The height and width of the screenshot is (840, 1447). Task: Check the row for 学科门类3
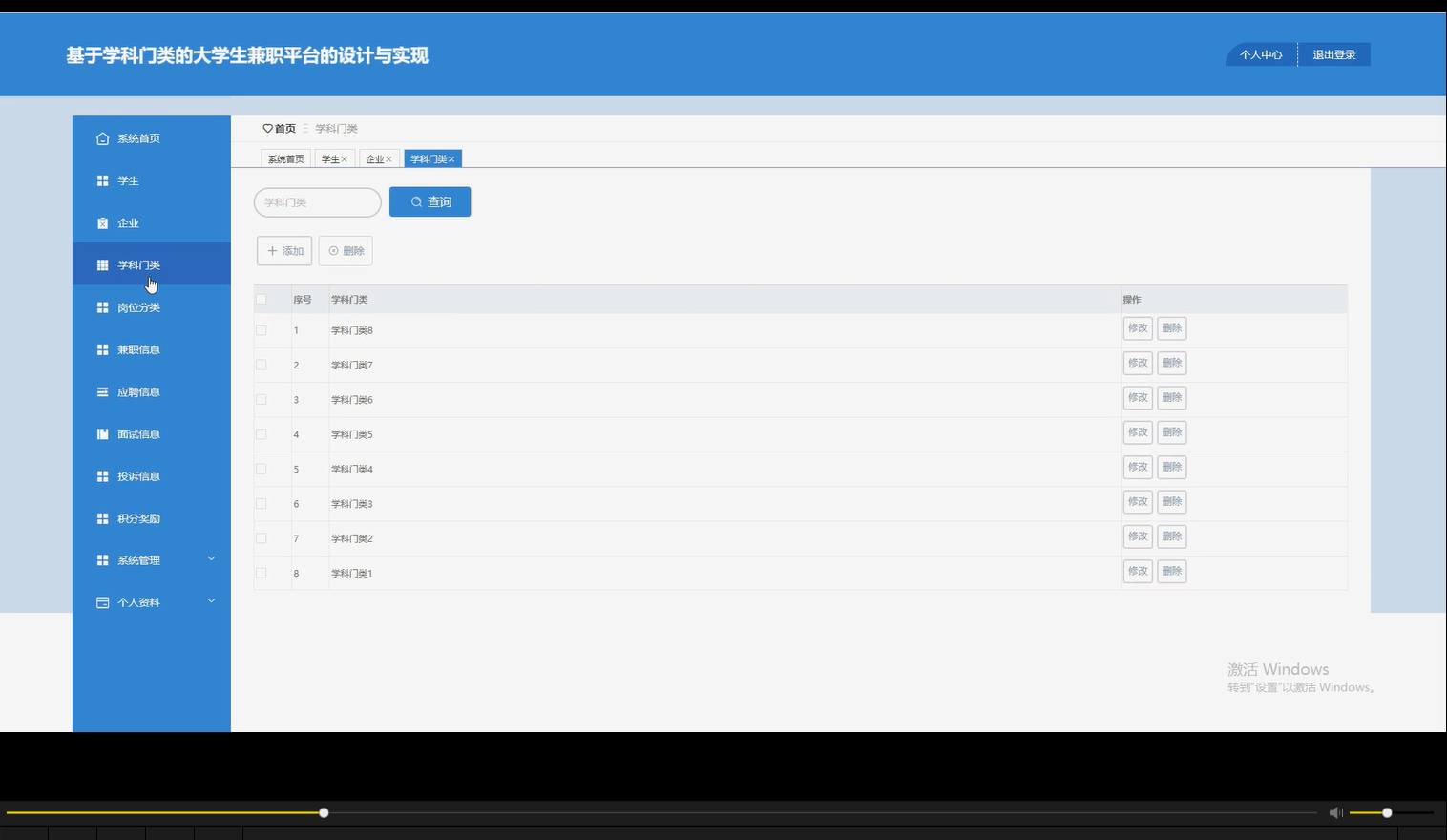tap(262, 503)
